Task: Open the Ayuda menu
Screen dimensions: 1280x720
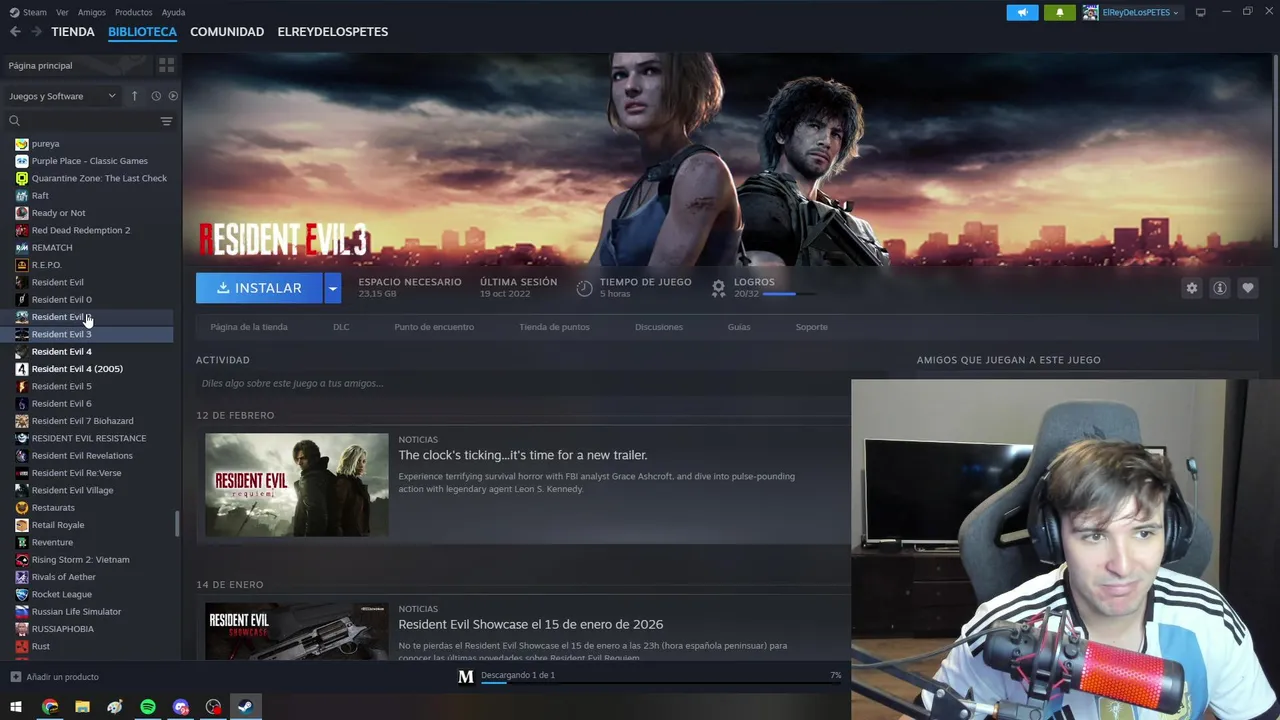Action: pyautogui.click(x=173, y=12)
